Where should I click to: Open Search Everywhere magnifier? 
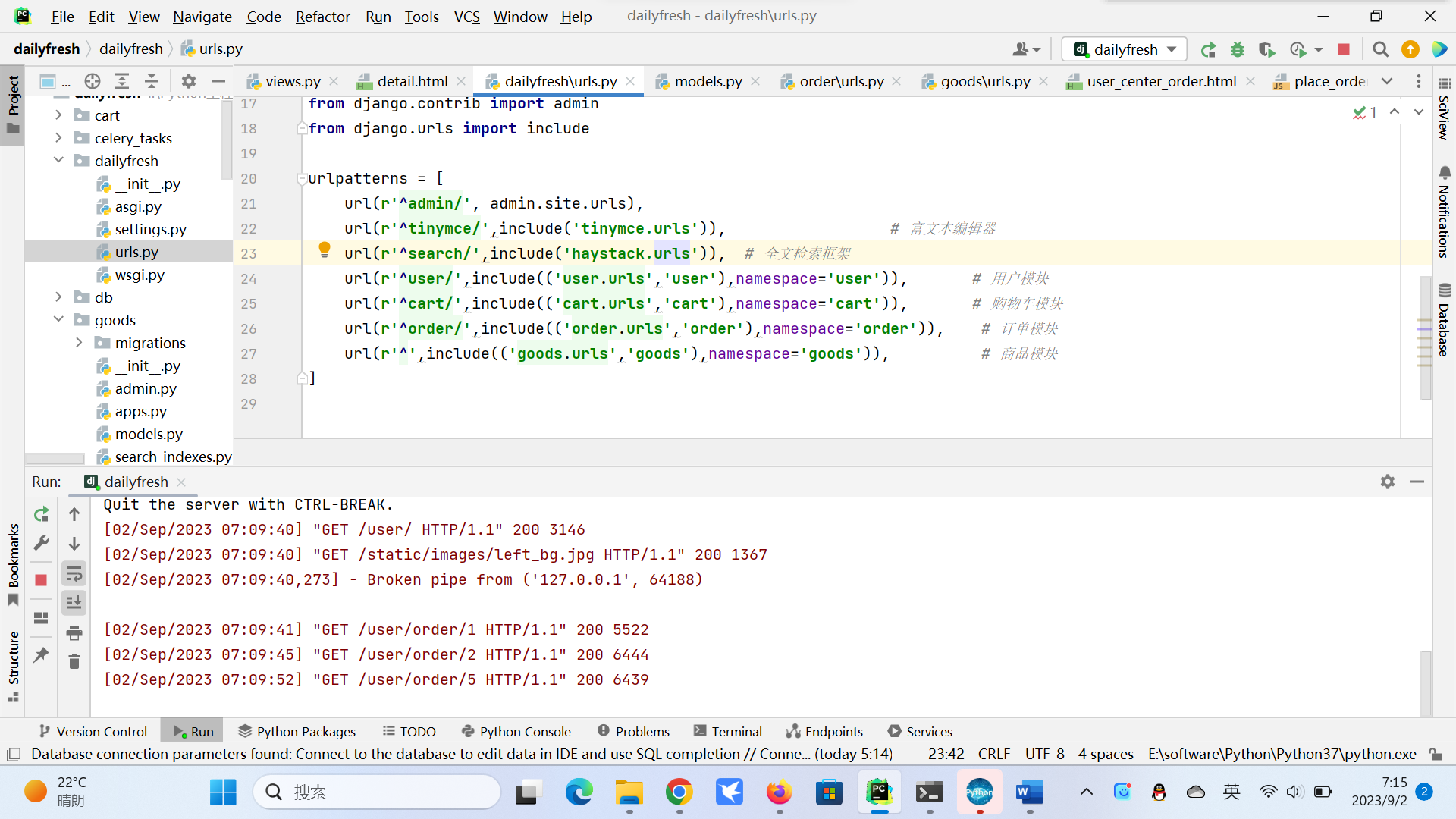[1381, 49]
